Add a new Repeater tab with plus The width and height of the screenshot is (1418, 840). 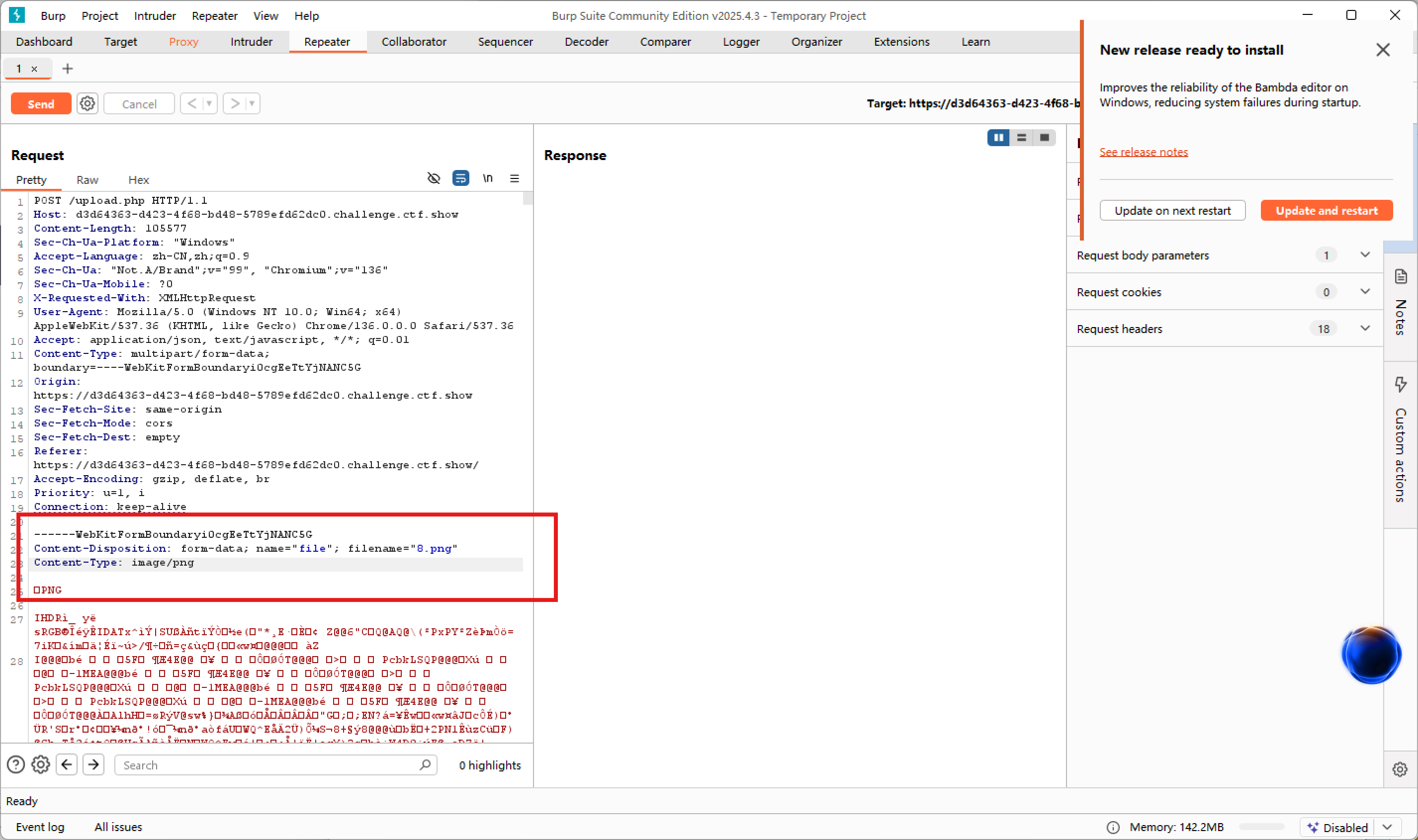point(67,69)
